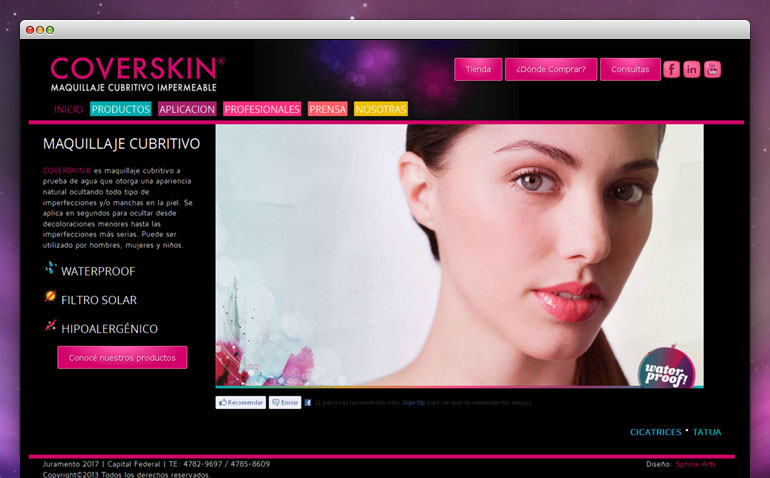Click Conocé nuestros productos button
The width and height of the screenshot is (770, 478).
pyautogui.click(x=122, y=358)
